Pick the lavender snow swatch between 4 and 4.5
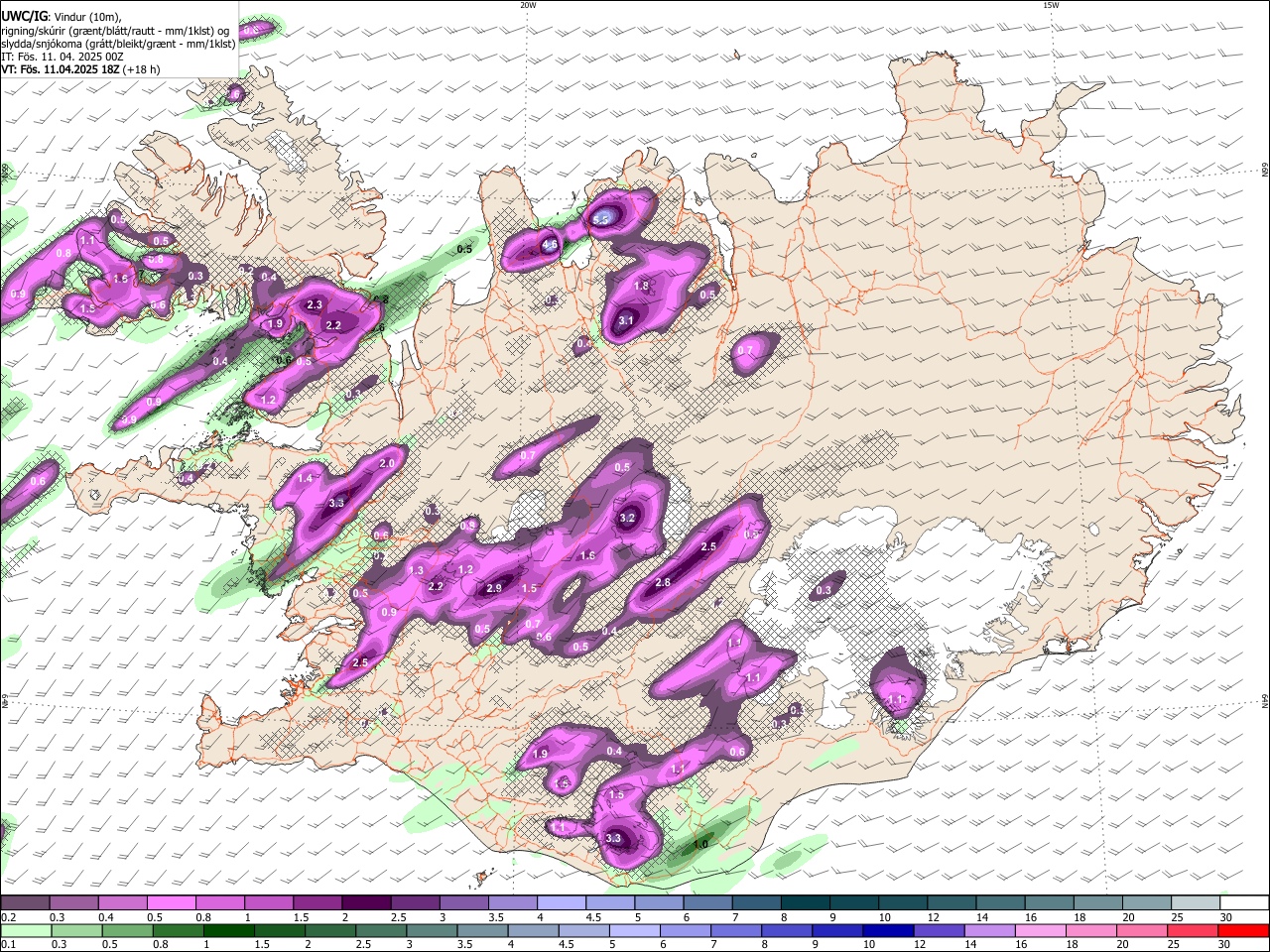Screen dimensions: 1270x952 (562, 902)
